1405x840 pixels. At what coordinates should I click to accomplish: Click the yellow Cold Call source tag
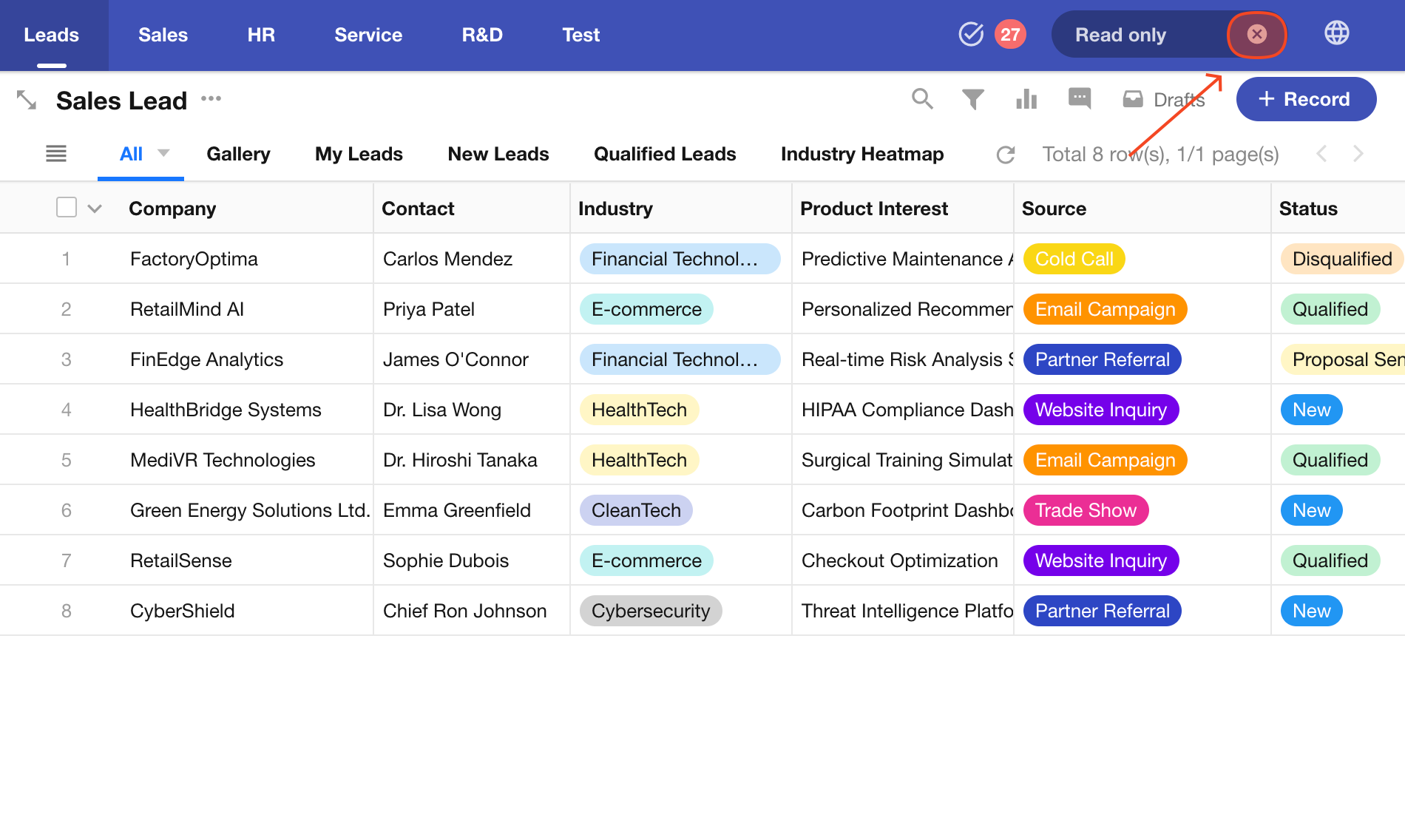tap(1074, 259)
